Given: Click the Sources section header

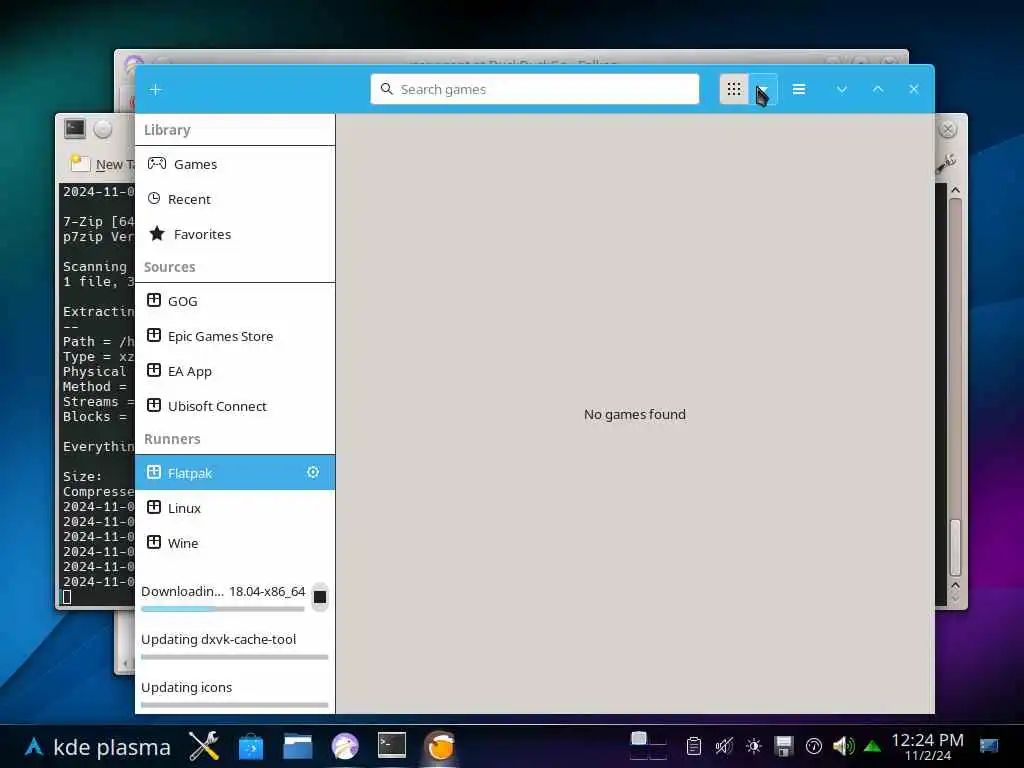Looking at the screenshot, I should tap(169, 267).
